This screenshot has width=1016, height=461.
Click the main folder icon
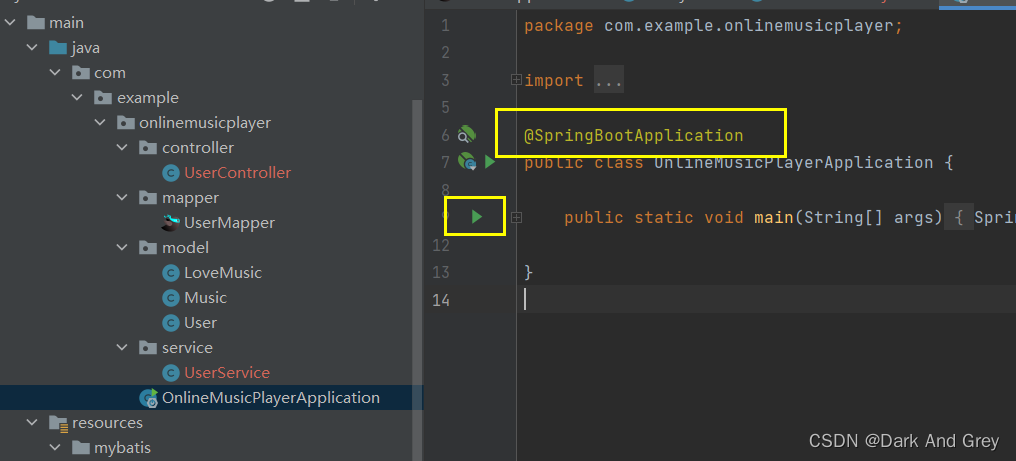tap(36, 23)
